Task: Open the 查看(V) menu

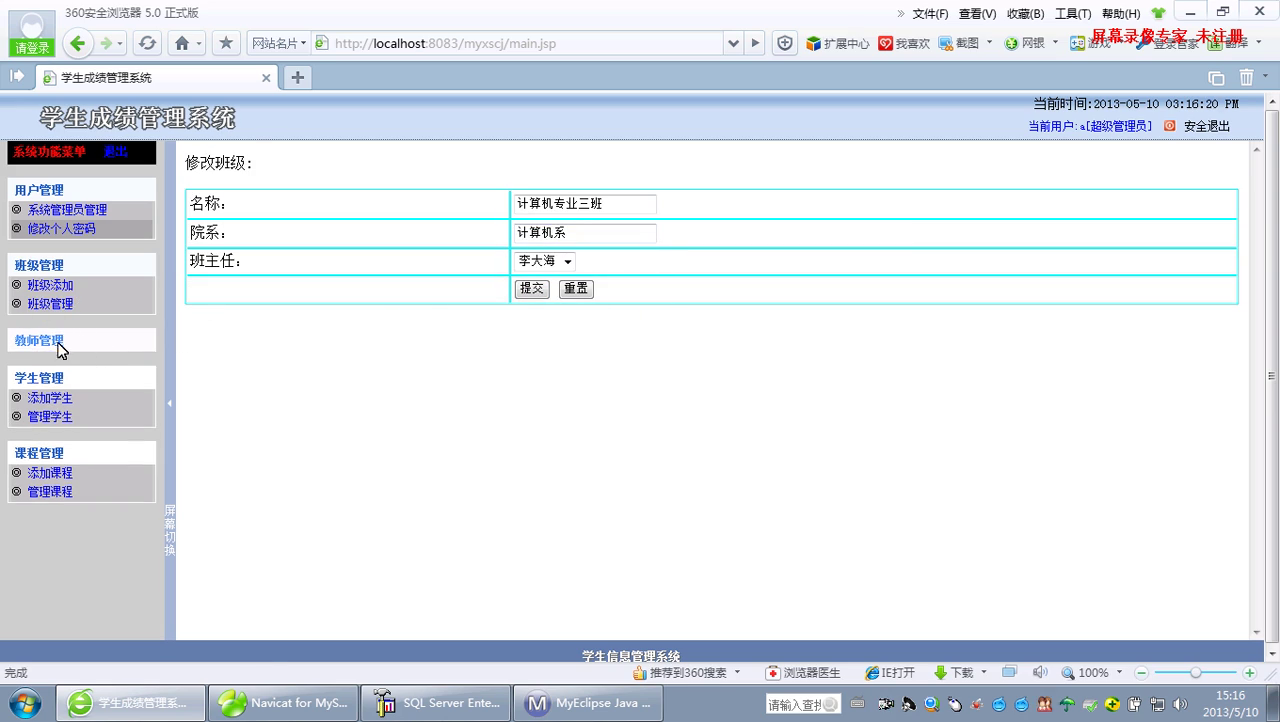Action: coord(977,13)
